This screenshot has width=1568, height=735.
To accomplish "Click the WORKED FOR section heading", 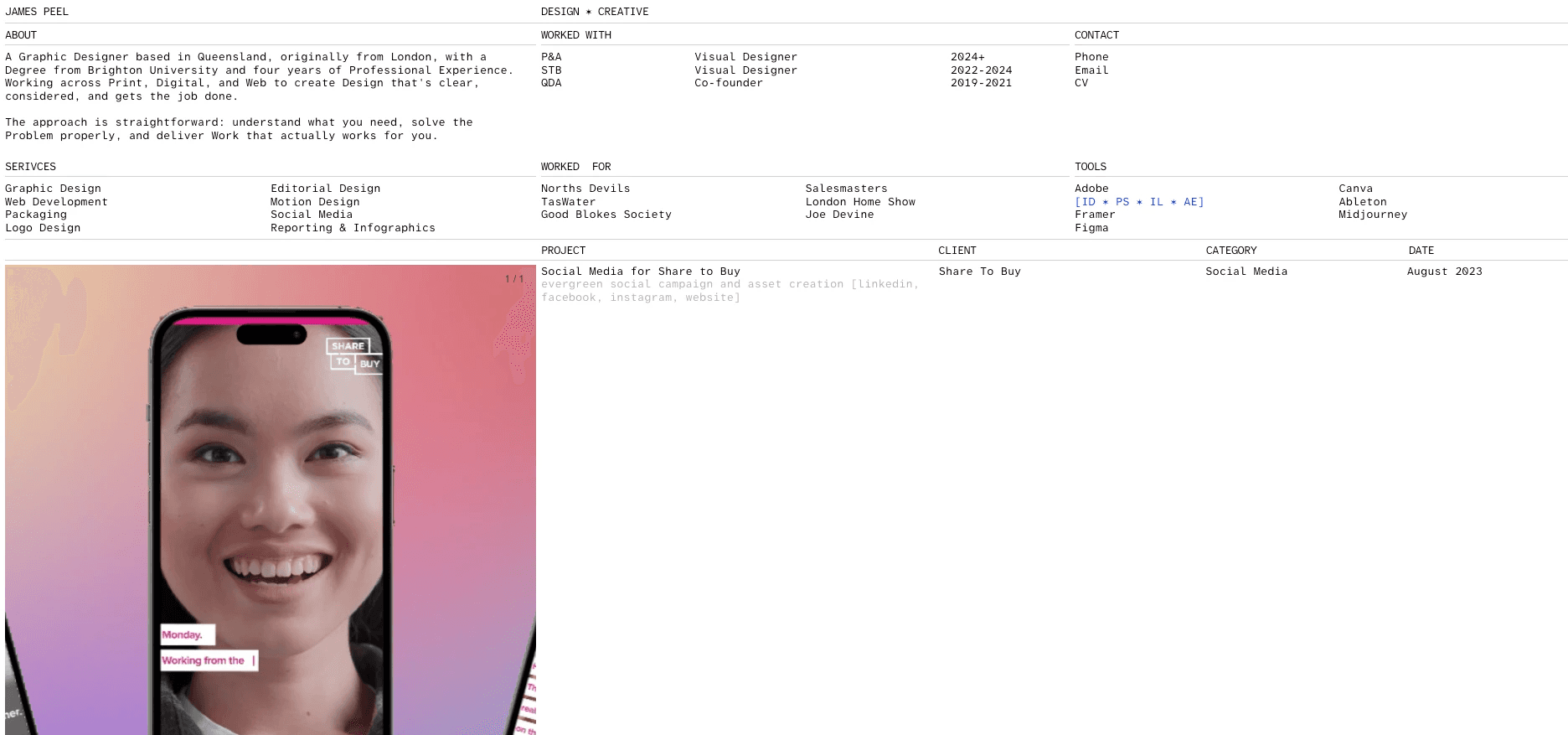I will tap(576, 167).
